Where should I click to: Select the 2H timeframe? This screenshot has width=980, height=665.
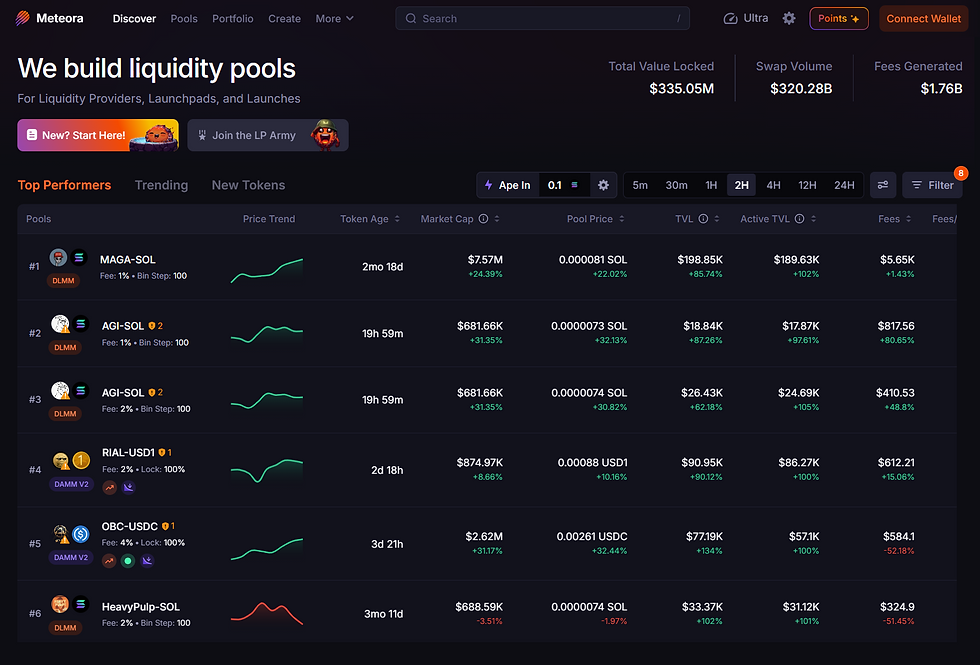tap(741, 185)
